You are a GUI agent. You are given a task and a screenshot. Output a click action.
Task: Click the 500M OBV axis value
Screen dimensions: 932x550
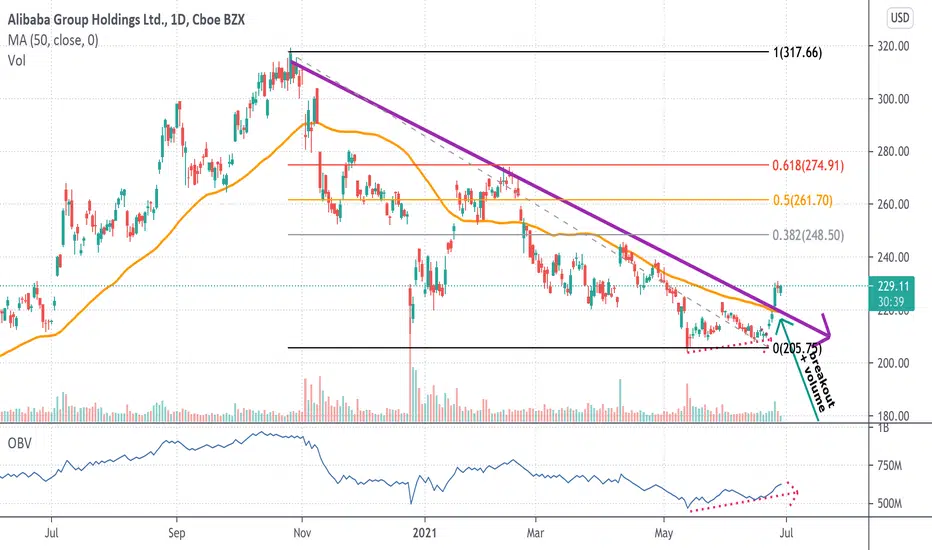(x=889, y=504)
